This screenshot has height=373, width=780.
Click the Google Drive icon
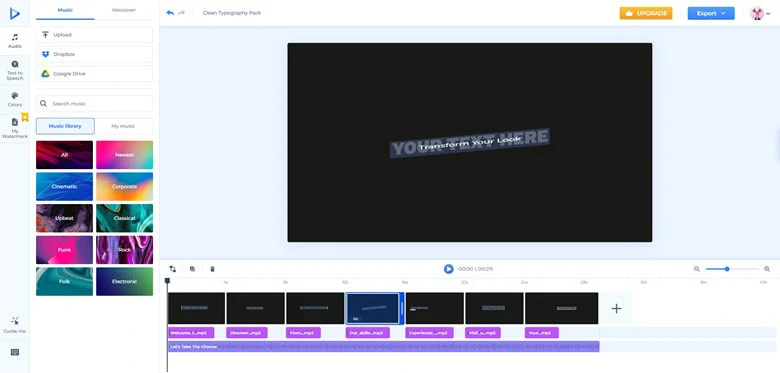pyautogui.click(x=45, y=74)
